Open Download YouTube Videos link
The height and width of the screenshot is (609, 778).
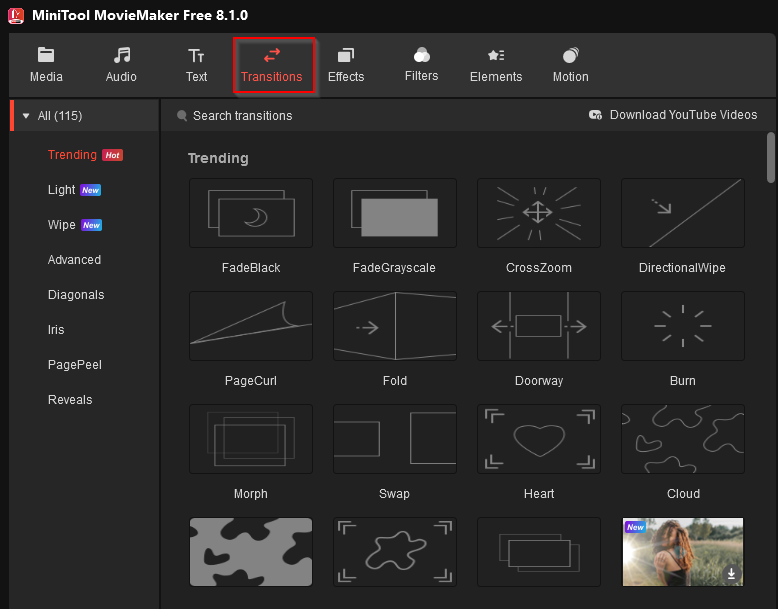coord(683,115)
